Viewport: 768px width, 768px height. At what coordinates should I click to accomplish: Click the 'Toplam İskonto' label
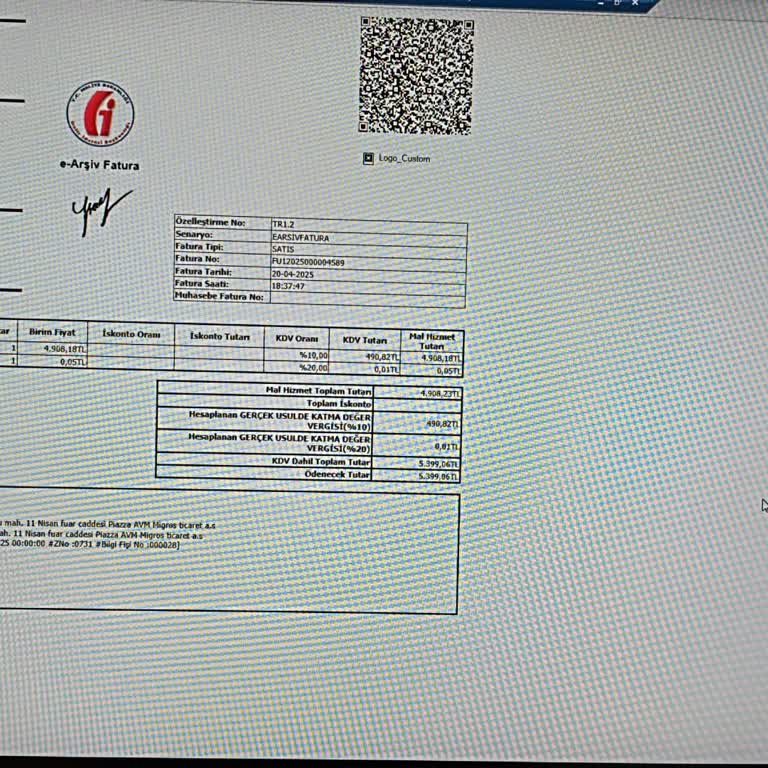pos(339,404)
